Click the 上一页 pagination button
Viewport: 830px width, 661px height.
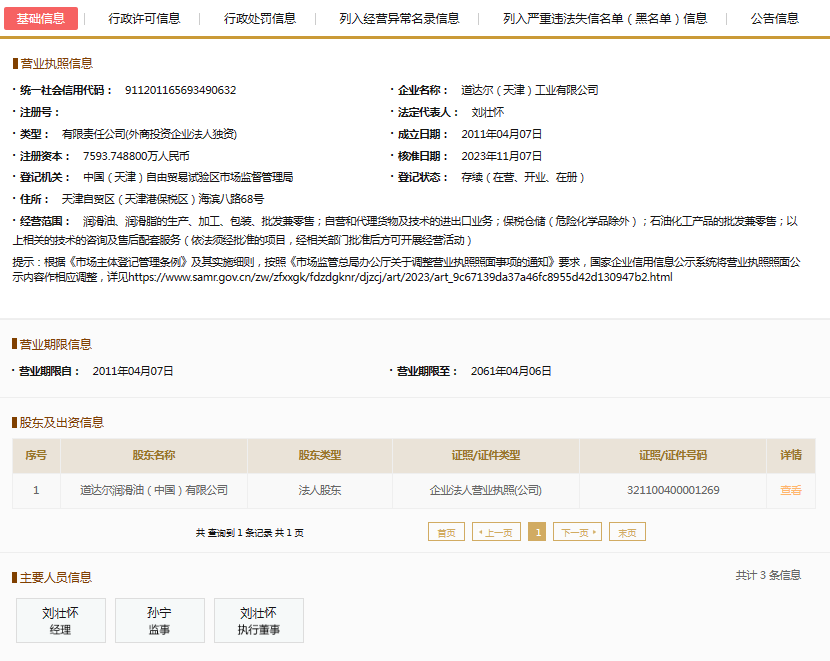(496, 532)
